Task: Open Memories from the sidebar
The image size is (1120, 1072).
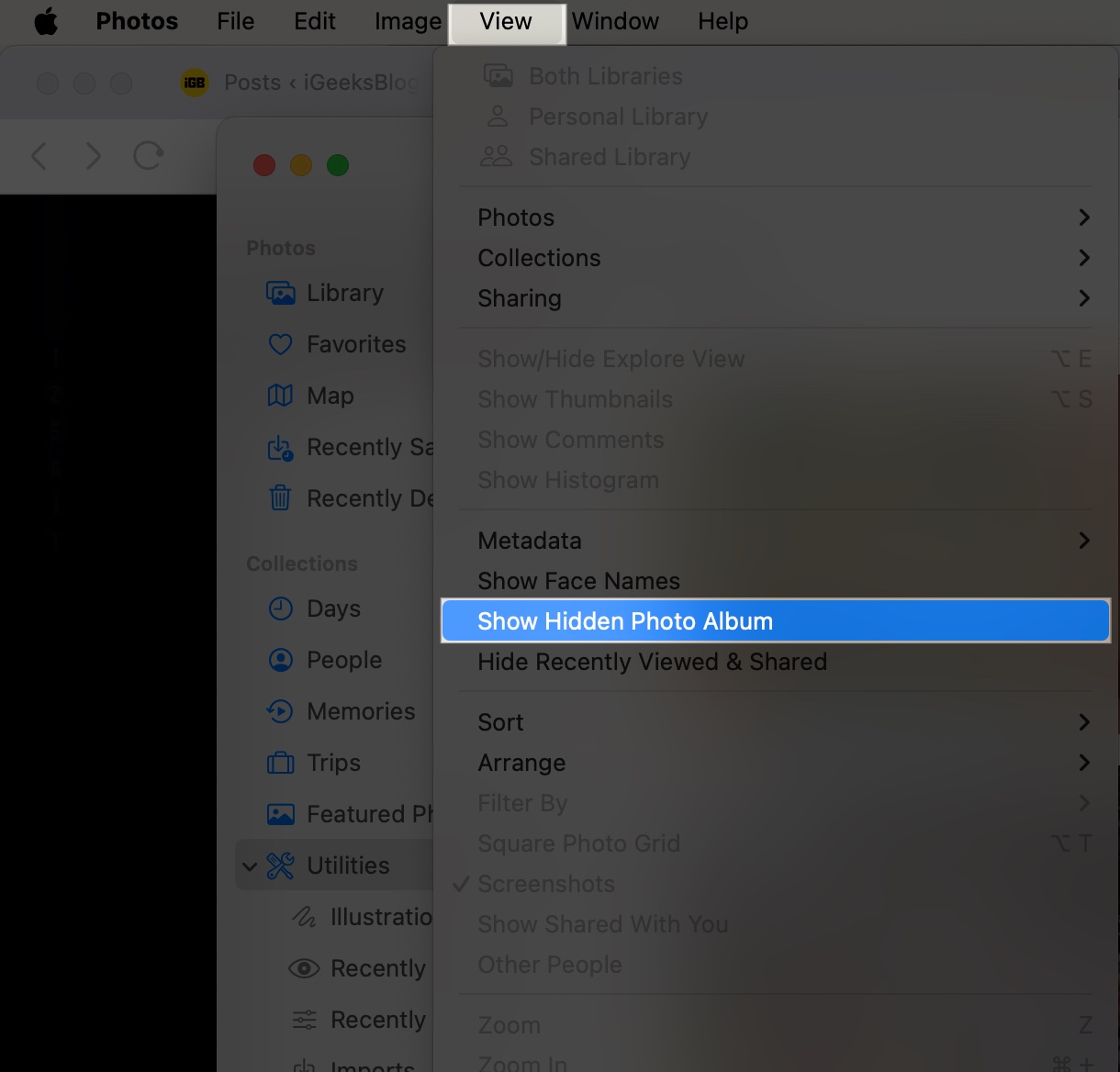Action: [281, 711]
